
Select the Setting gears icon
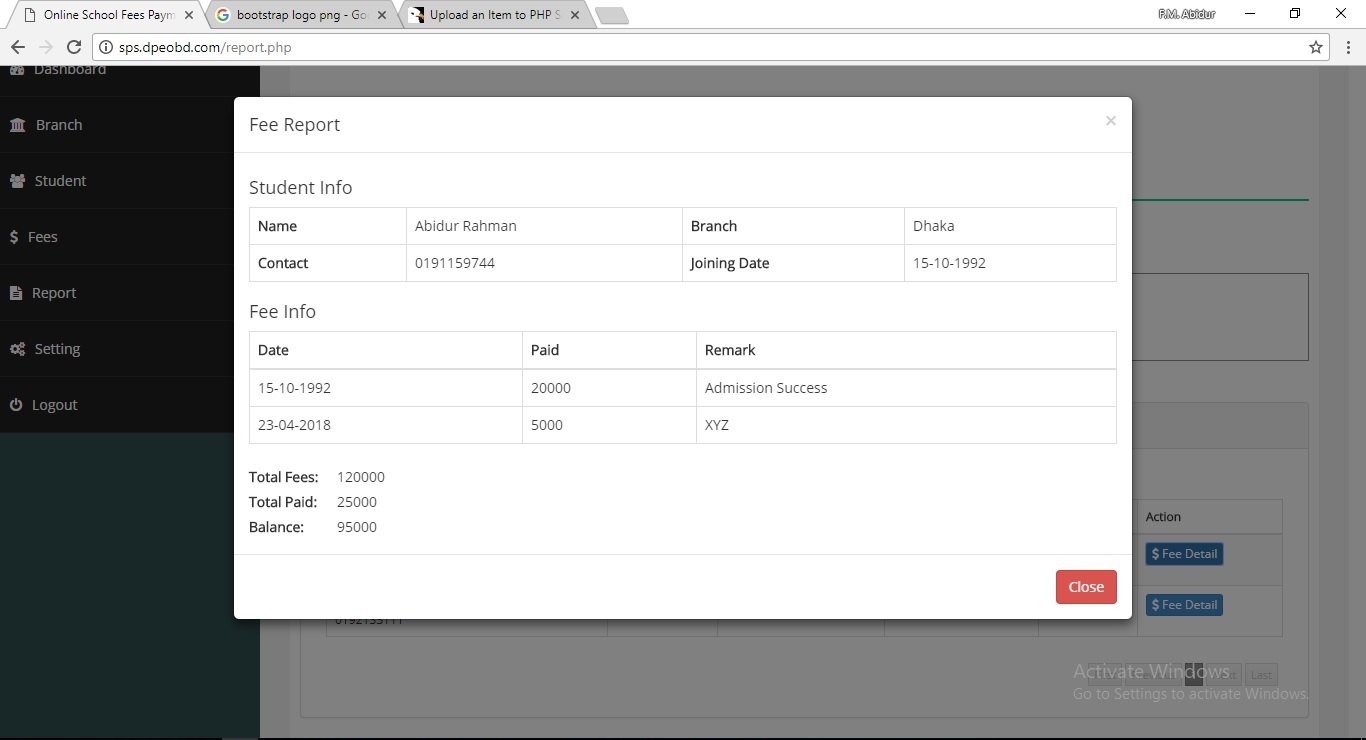click(x=15, y=348)
